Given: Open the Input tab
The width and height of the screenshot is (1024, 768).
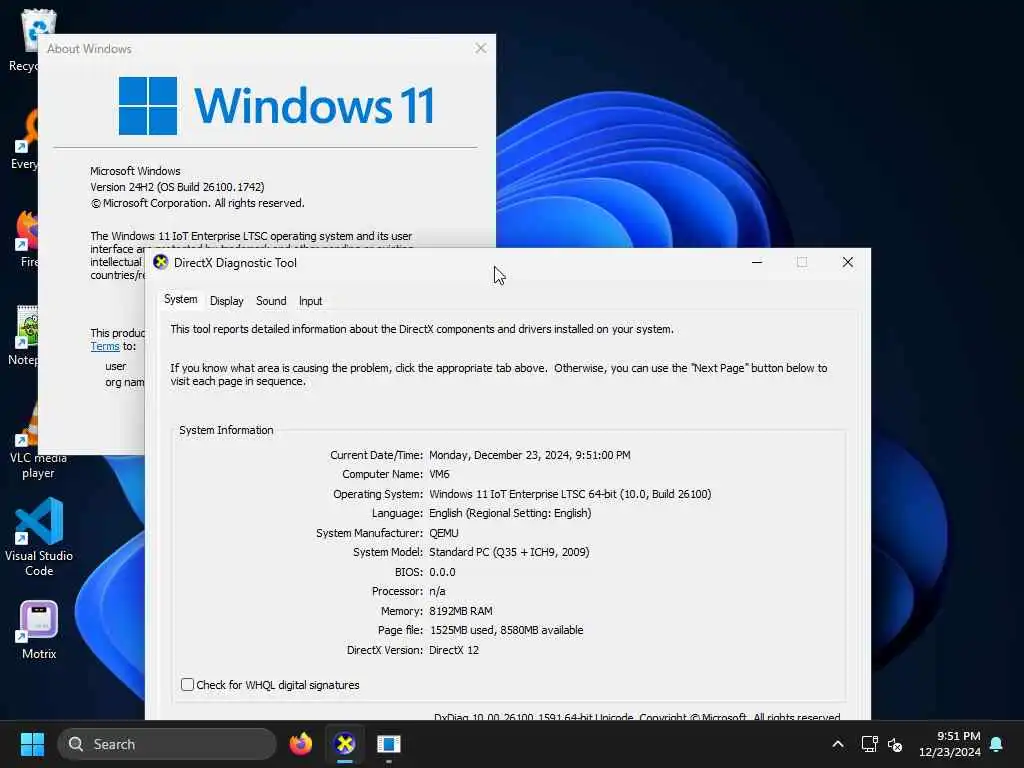Looking at the screenshot, I should tap(310, 301).
